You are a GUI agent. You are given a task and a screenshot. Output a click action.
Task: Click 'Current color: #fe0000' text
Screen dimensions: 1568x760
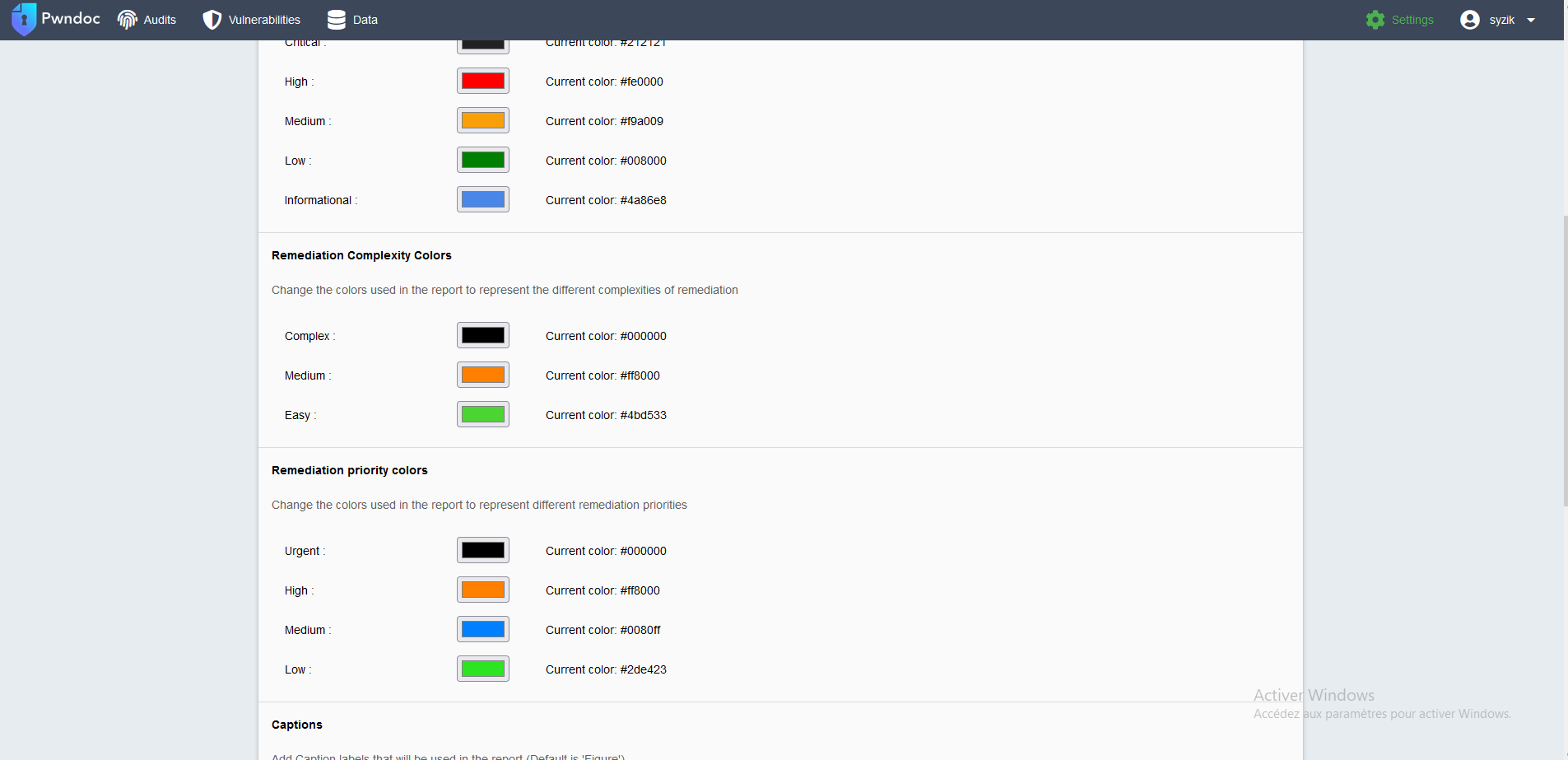pyautogui.click(x=604, y=82)
